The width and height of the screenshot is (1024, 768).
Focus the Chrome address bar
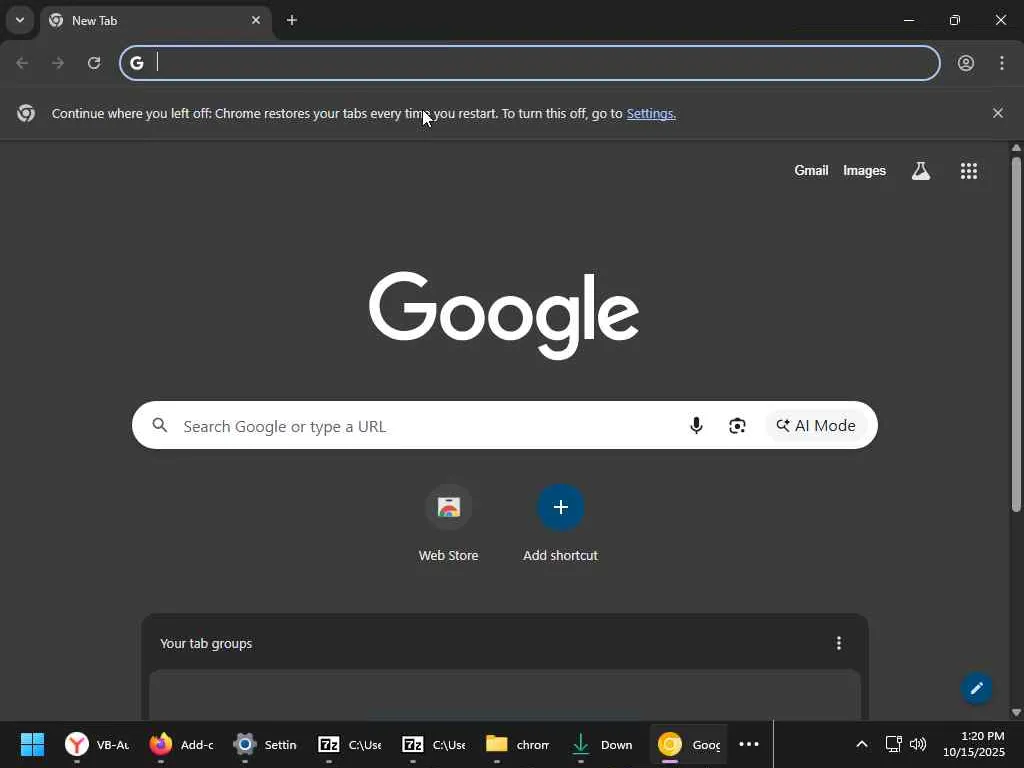[x=530, y=63]
